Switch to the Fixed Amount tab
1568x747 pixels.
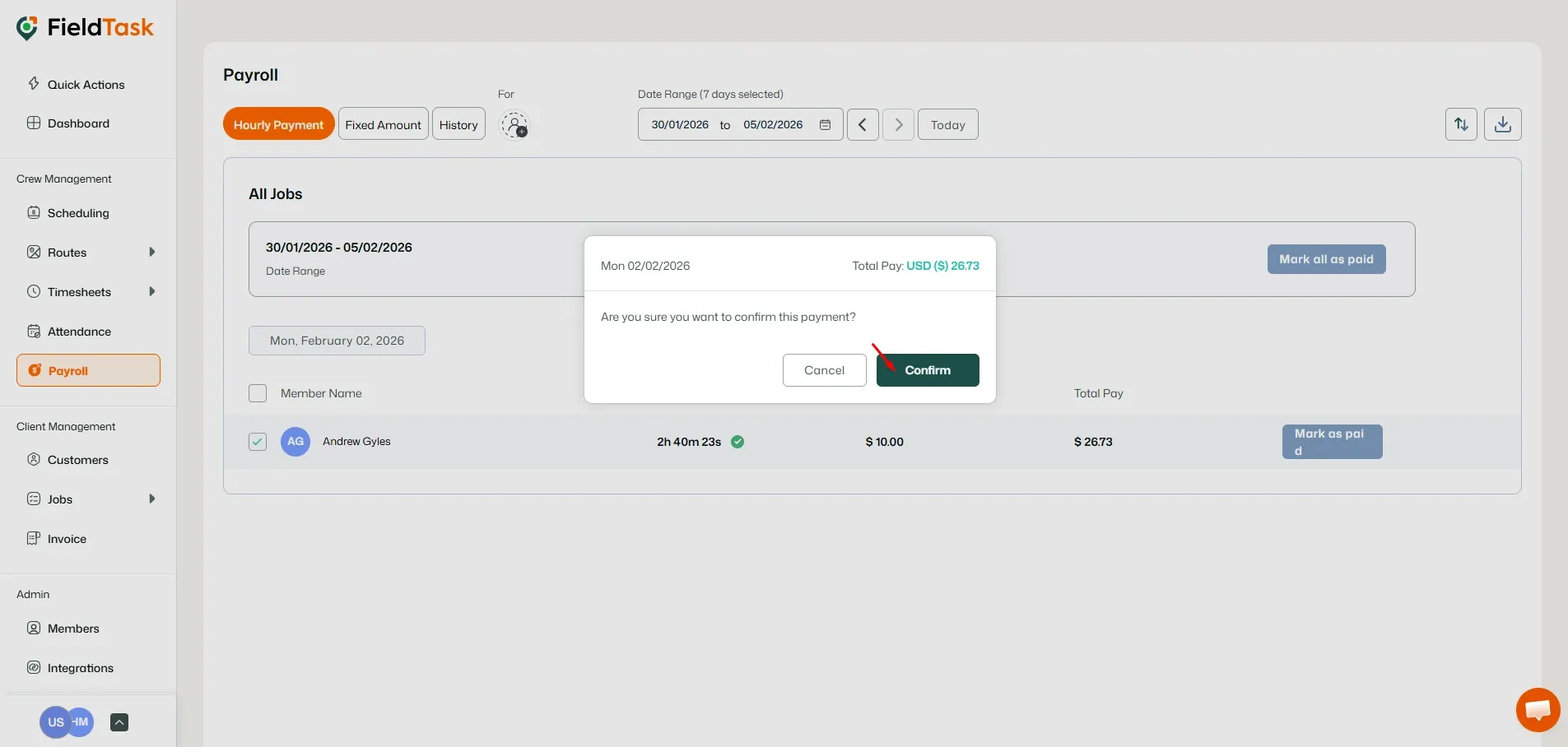pyautogui.click(x=383, y=123)
